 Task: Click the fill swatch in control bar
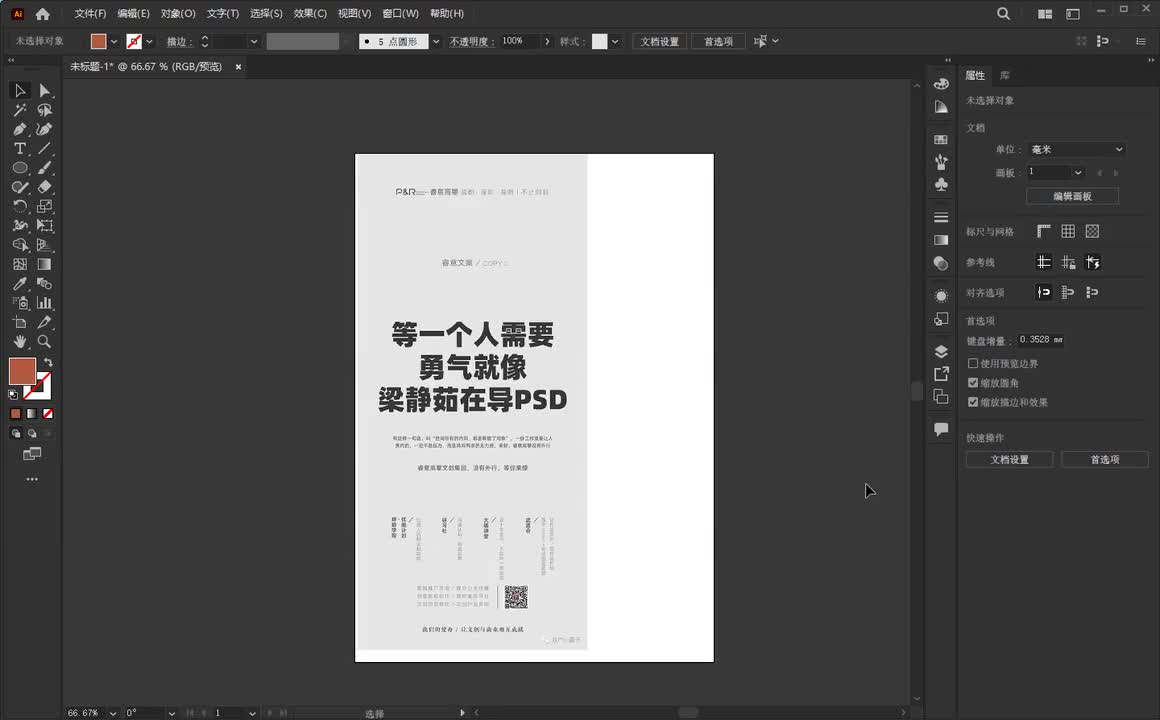point(98,41)
